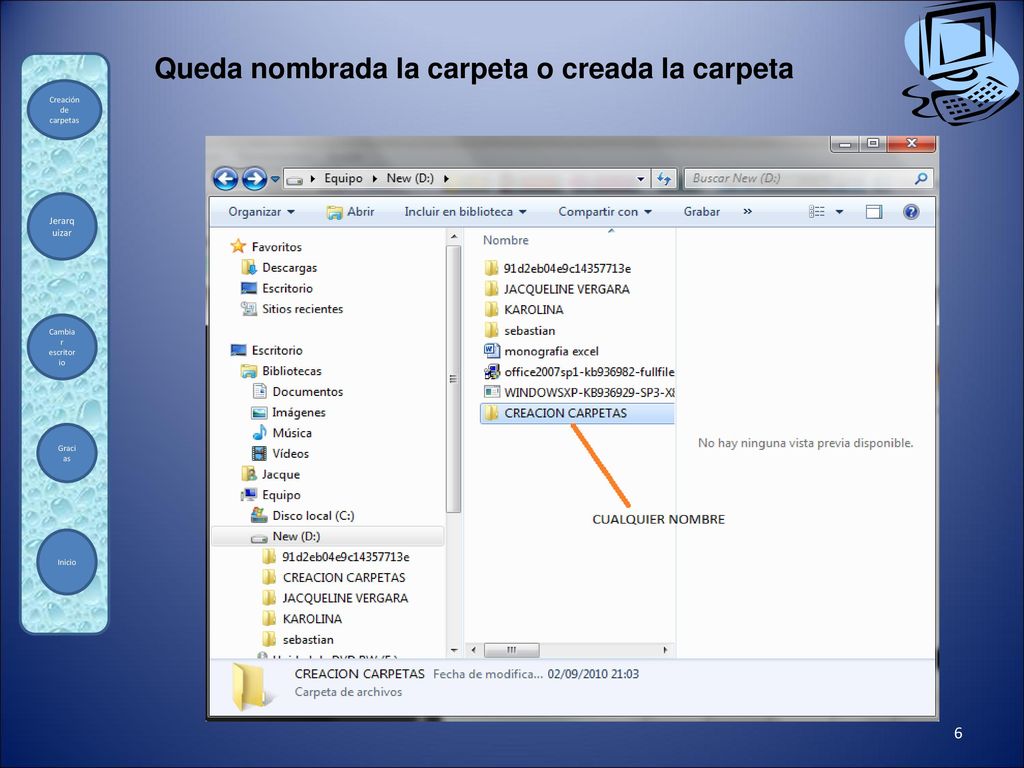Open the Documentos library
The width and height of the screenshot is (1024, 768).
298,392
